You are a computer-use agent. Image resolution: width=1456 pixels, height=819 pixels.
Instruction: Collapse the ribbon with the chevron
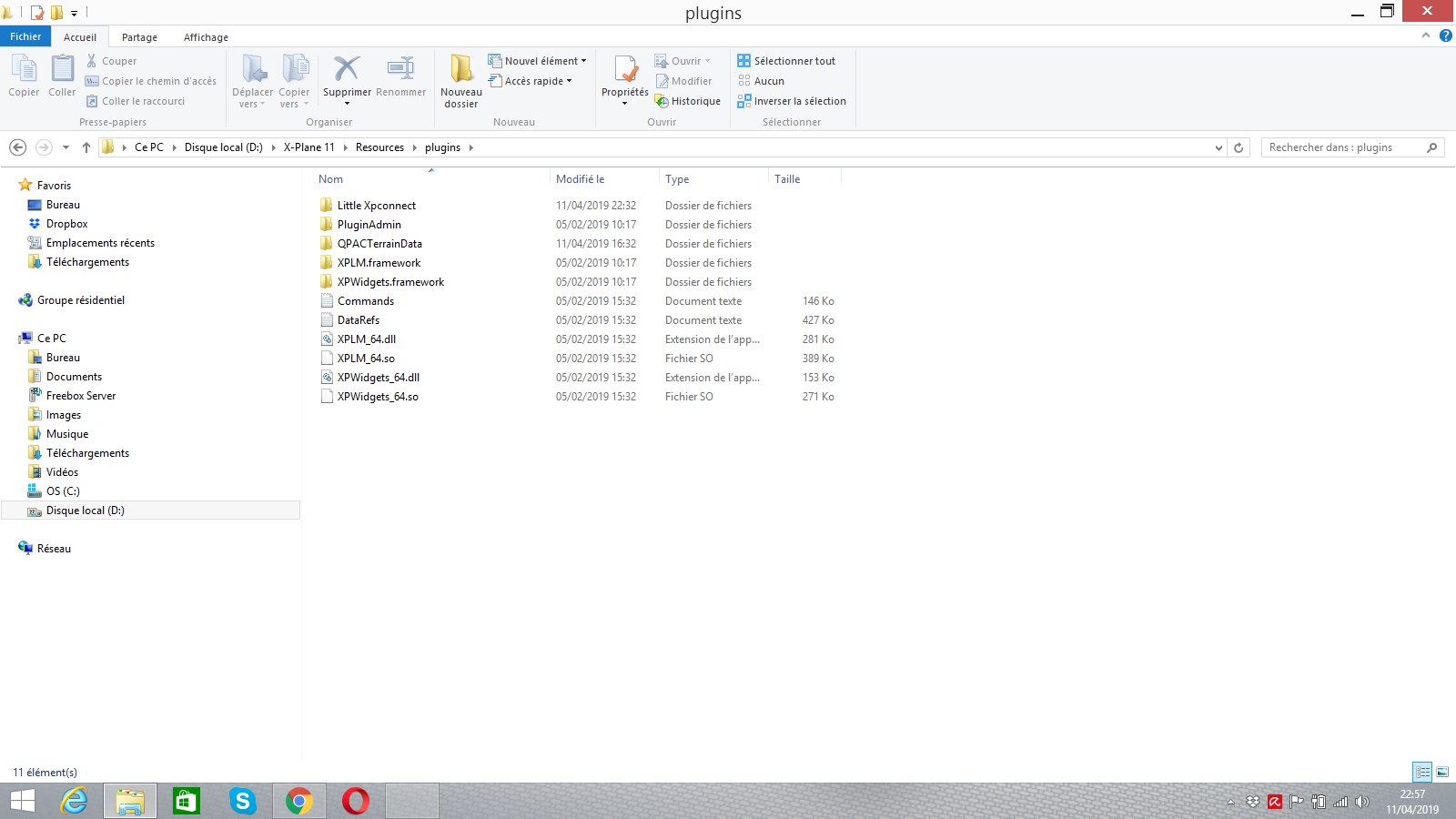coord(1426,35)
